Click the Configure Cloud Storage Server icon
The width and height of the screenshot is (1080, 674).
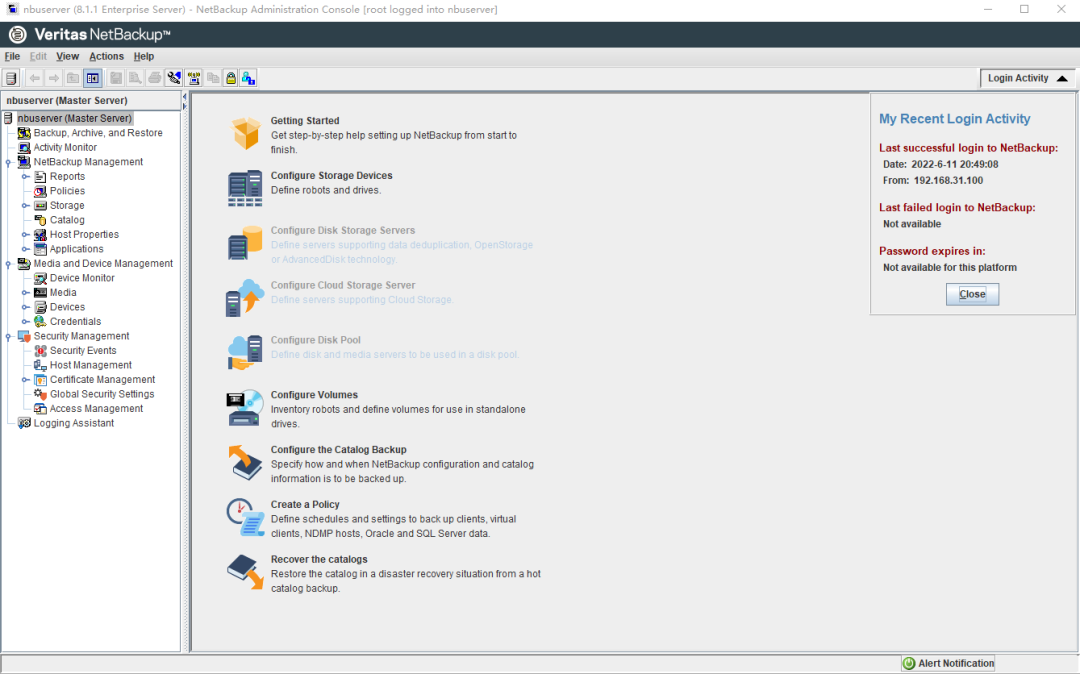coord(245,298)
